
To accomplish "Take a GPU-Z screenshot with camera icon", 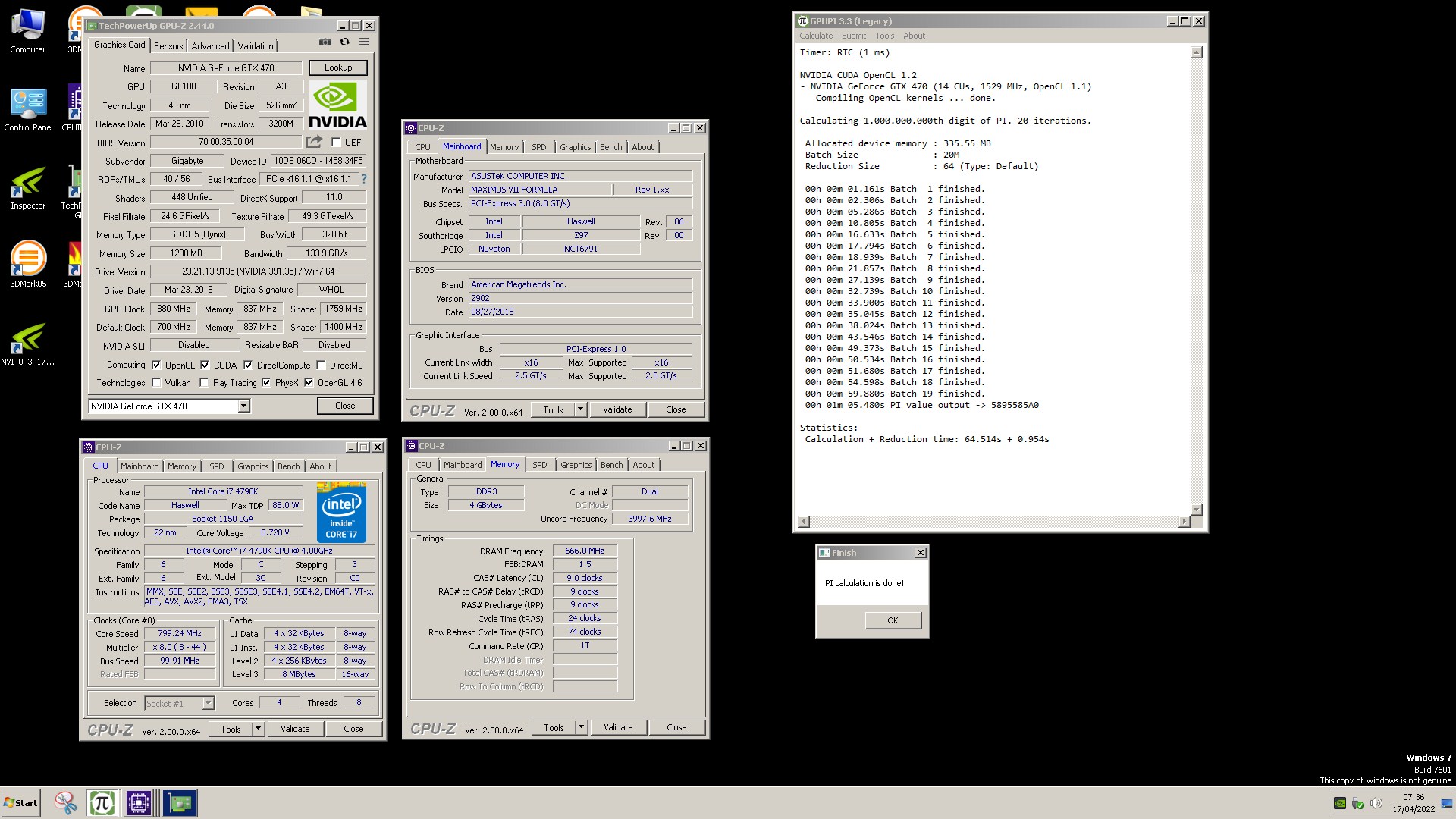I will (325, 42).
